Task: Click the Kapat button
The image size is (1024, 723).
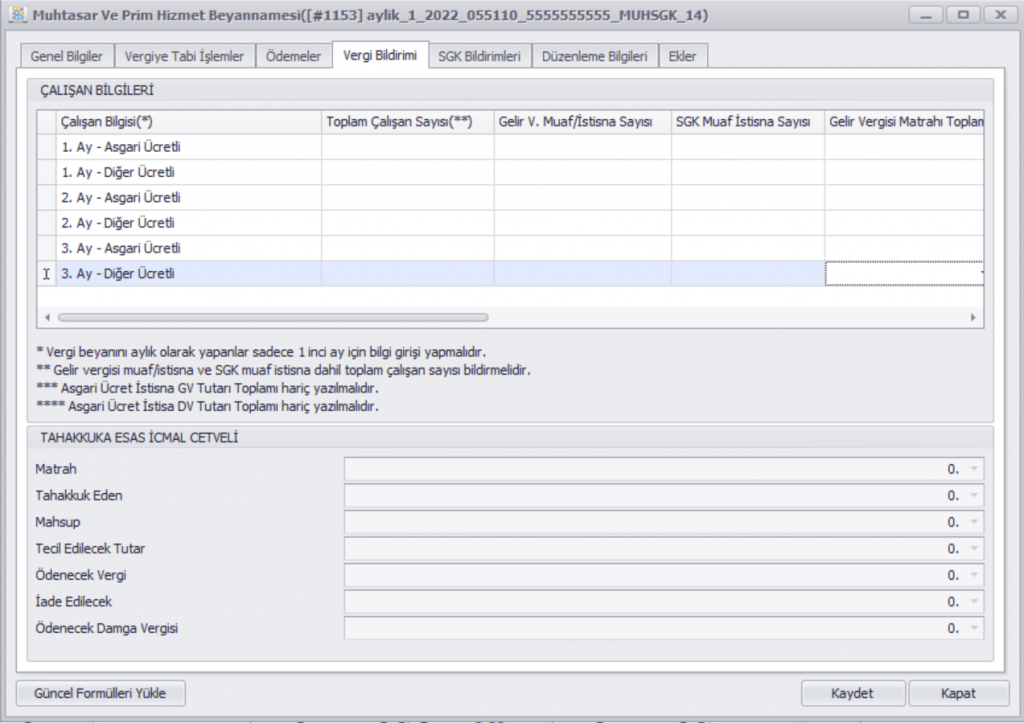Action: [x=958, y=693]
